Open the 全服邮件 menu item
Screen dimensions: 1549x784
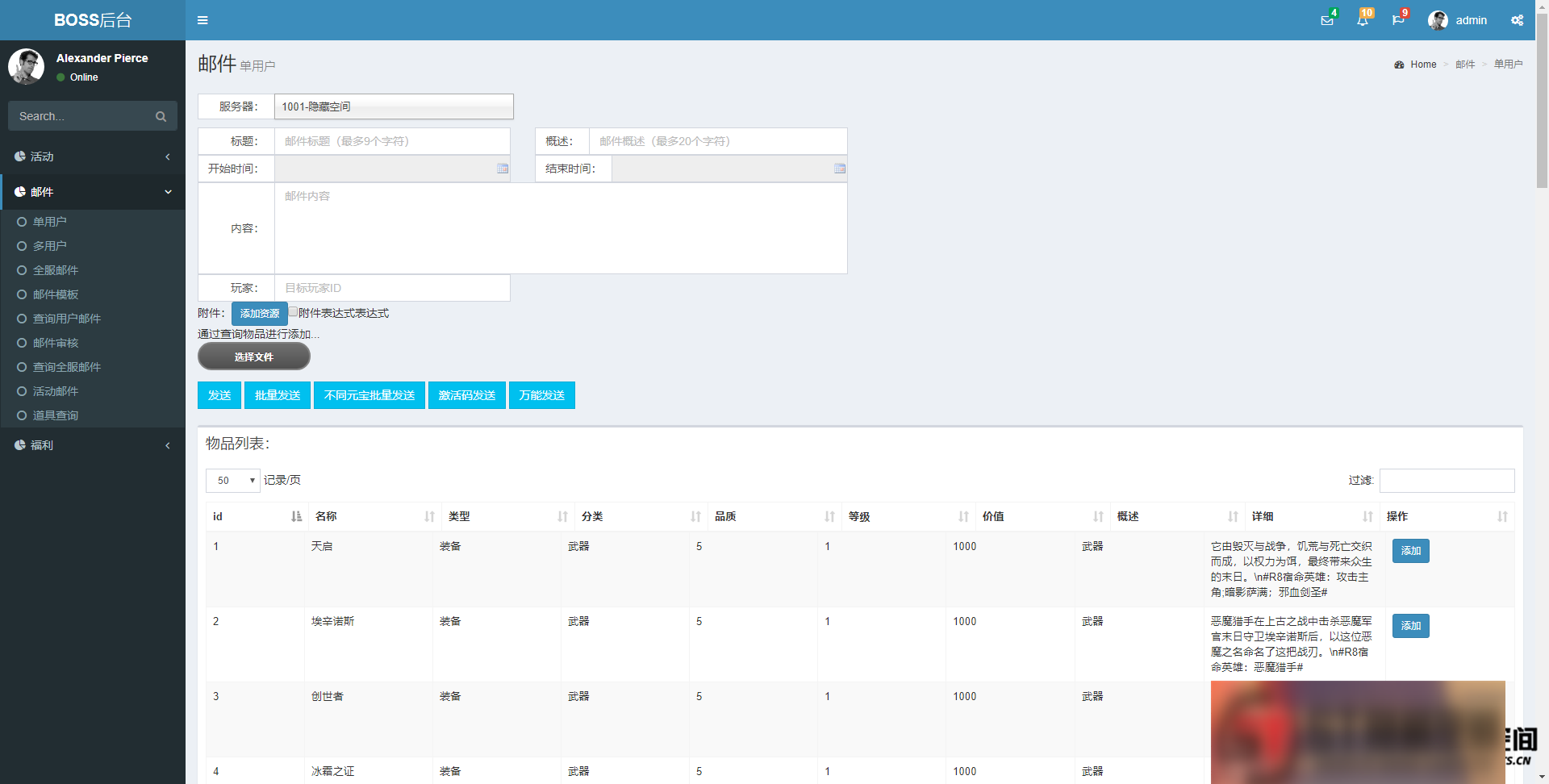[56, 270]
